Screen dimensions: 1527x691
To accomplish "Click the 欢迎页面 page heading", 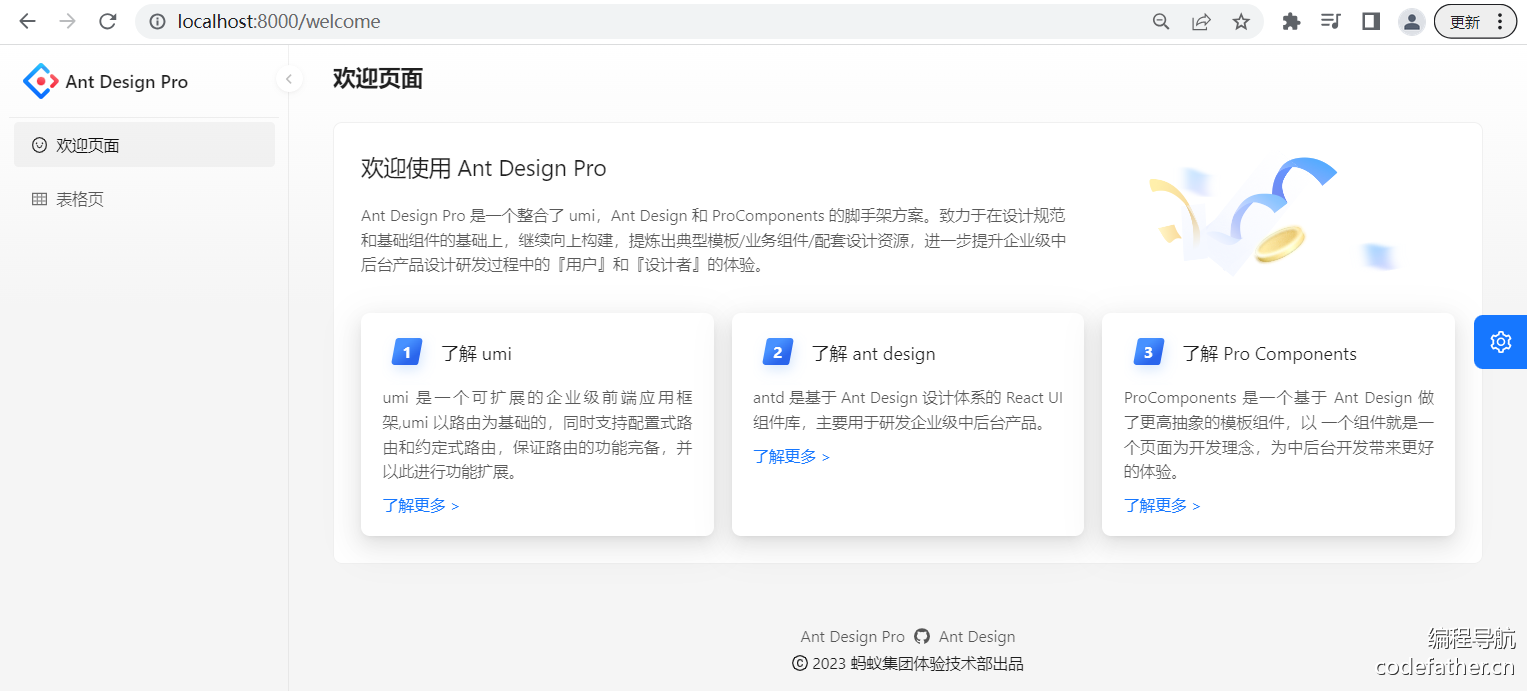I will click(x=378, y=79).
